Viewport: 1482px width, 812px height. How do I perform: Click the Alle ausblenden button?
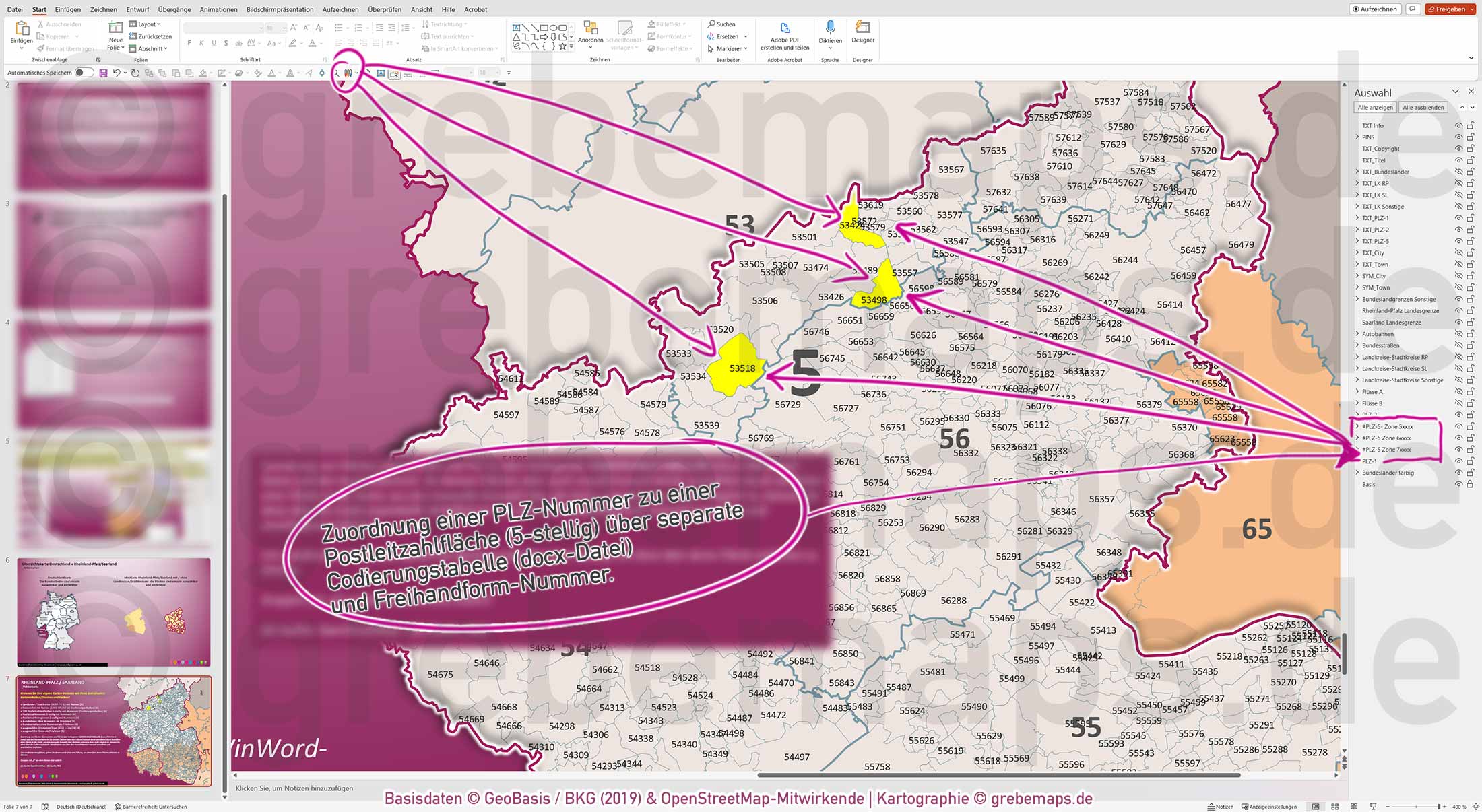click(1423, 106)
